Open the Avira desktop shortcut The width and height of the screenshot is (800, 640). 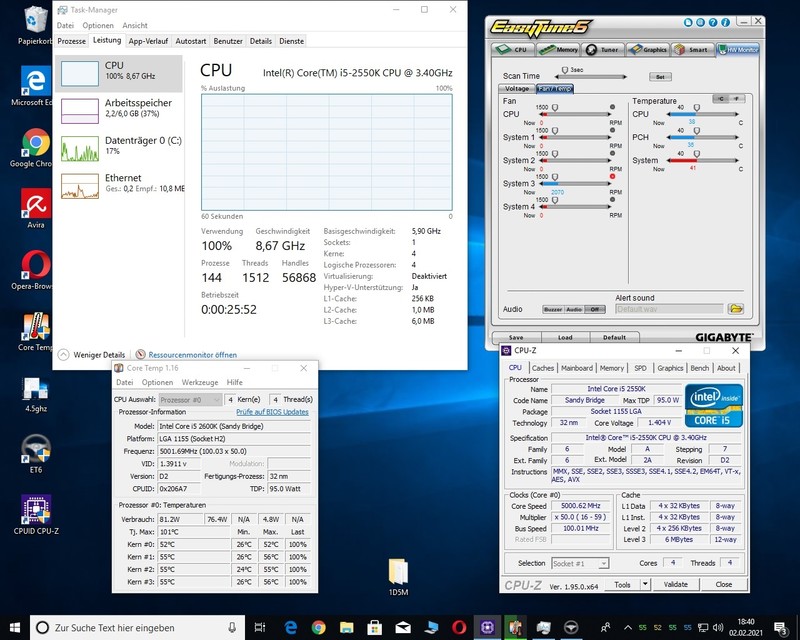click(35, 209)
